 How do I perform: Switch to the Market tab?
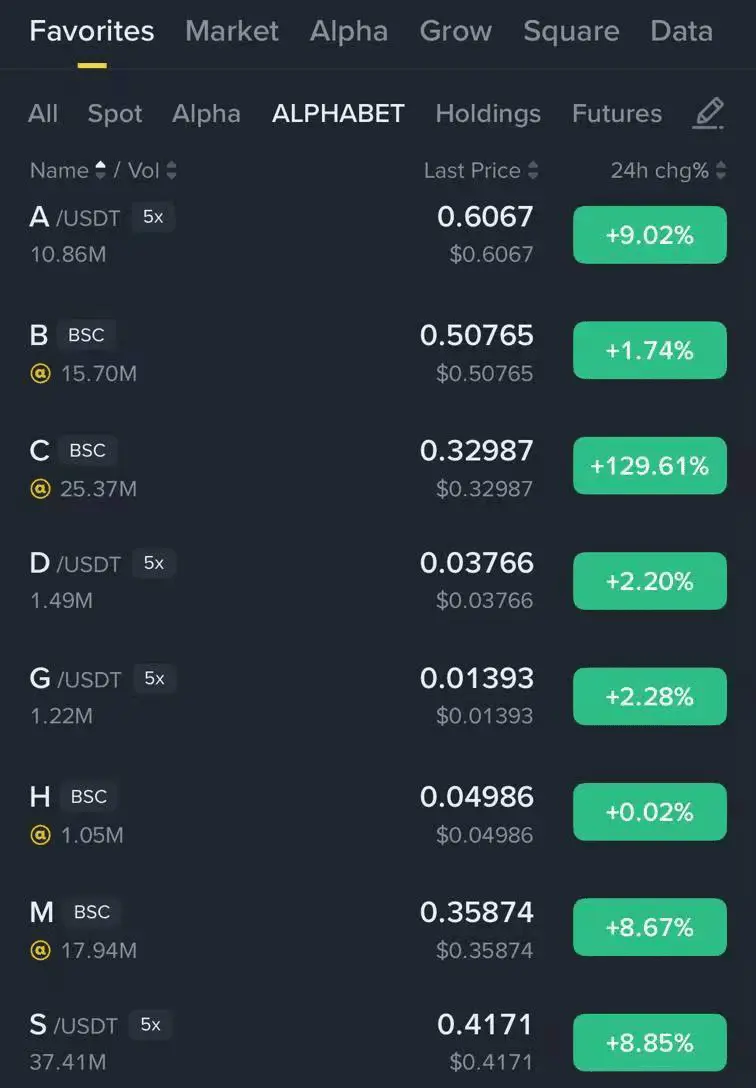(x=232, y=31)
